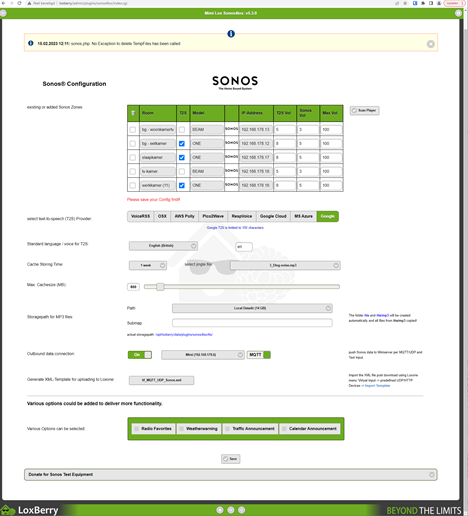Open the LoxBerry home icon at bottom left
The width and height of the screenshot is (468, 516).
[x=7, y=510]
